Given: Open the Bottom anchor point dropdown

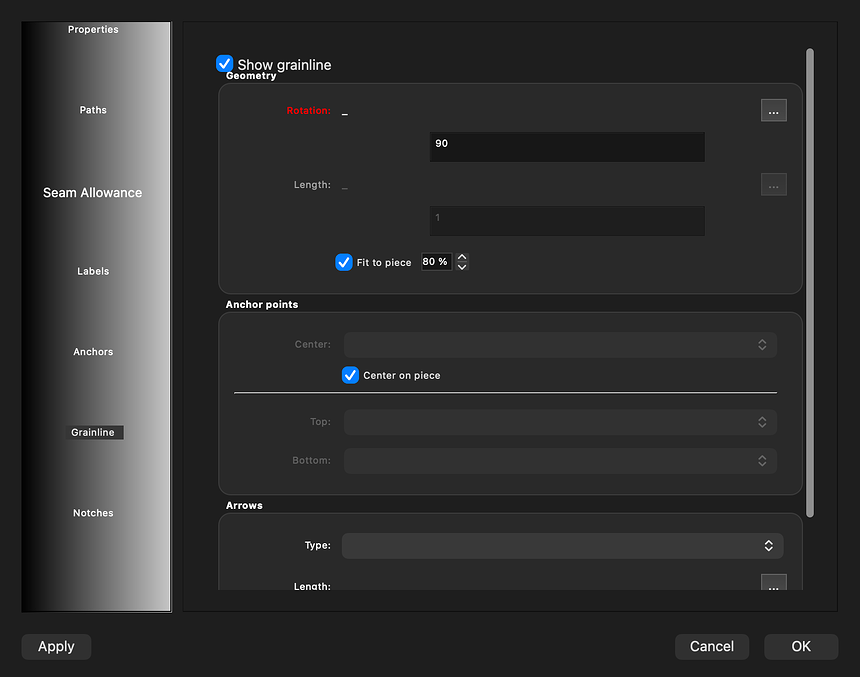Looking at the screenshot, I should tap(560, 460).
